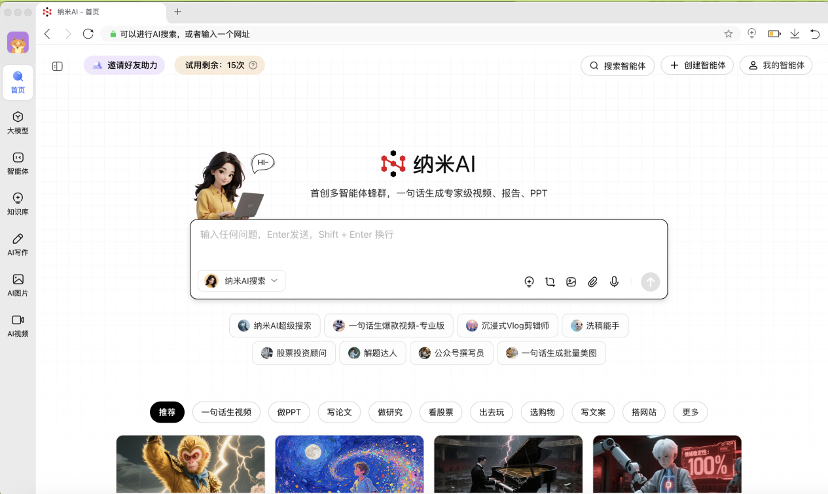This screenshot has width=828, height=494.
Task: Click the battery-like toolbar icon
Action: 774,34
